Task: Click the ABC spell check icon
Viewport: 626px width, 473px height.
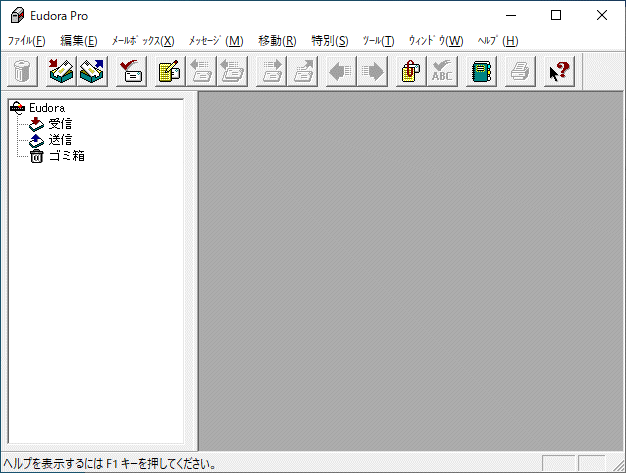Action: (442, 71)
